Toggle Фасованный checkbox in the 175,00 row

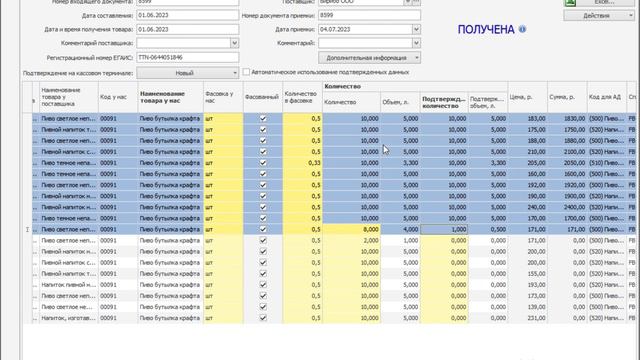click(x=263, y=129)
